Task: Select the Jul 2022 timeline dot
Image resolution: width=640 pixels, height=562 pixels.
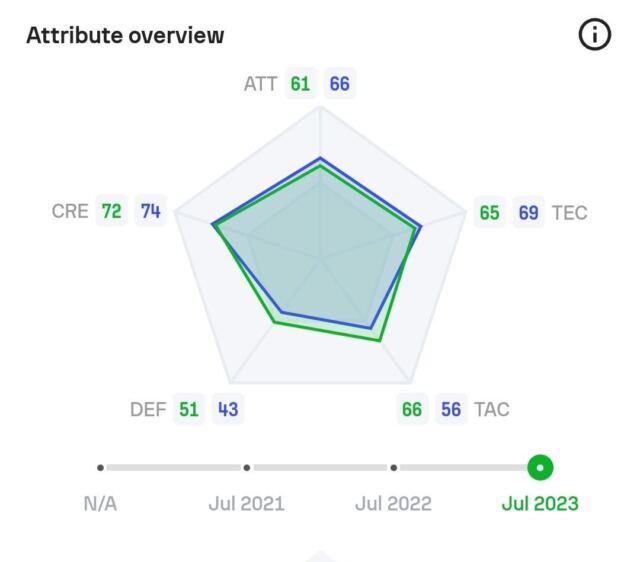Action: [x=393, y=468]
